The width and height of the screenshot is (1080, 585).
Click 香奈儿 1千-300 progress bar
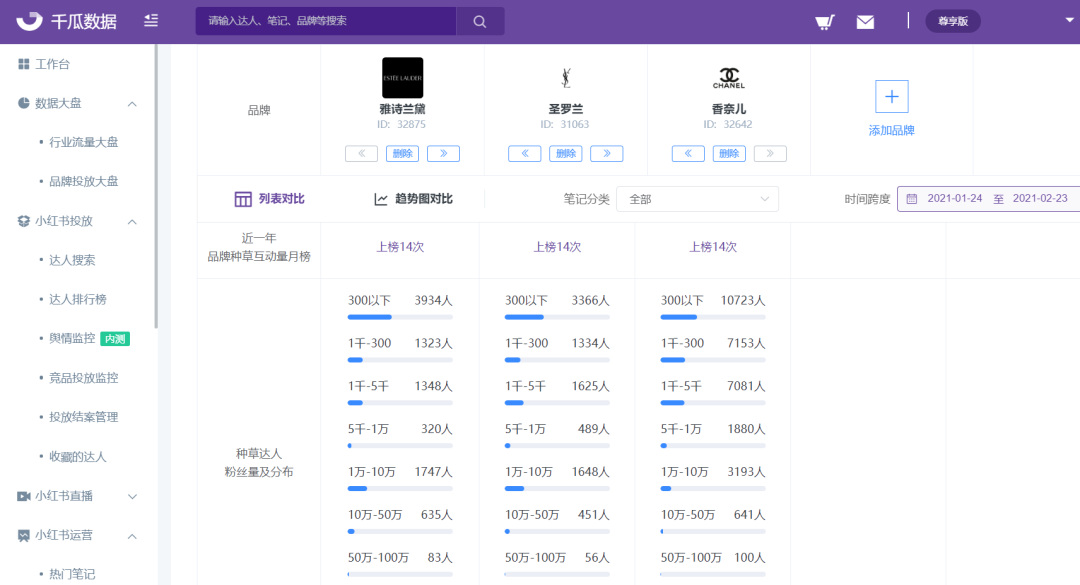click(x=713, y=360)
